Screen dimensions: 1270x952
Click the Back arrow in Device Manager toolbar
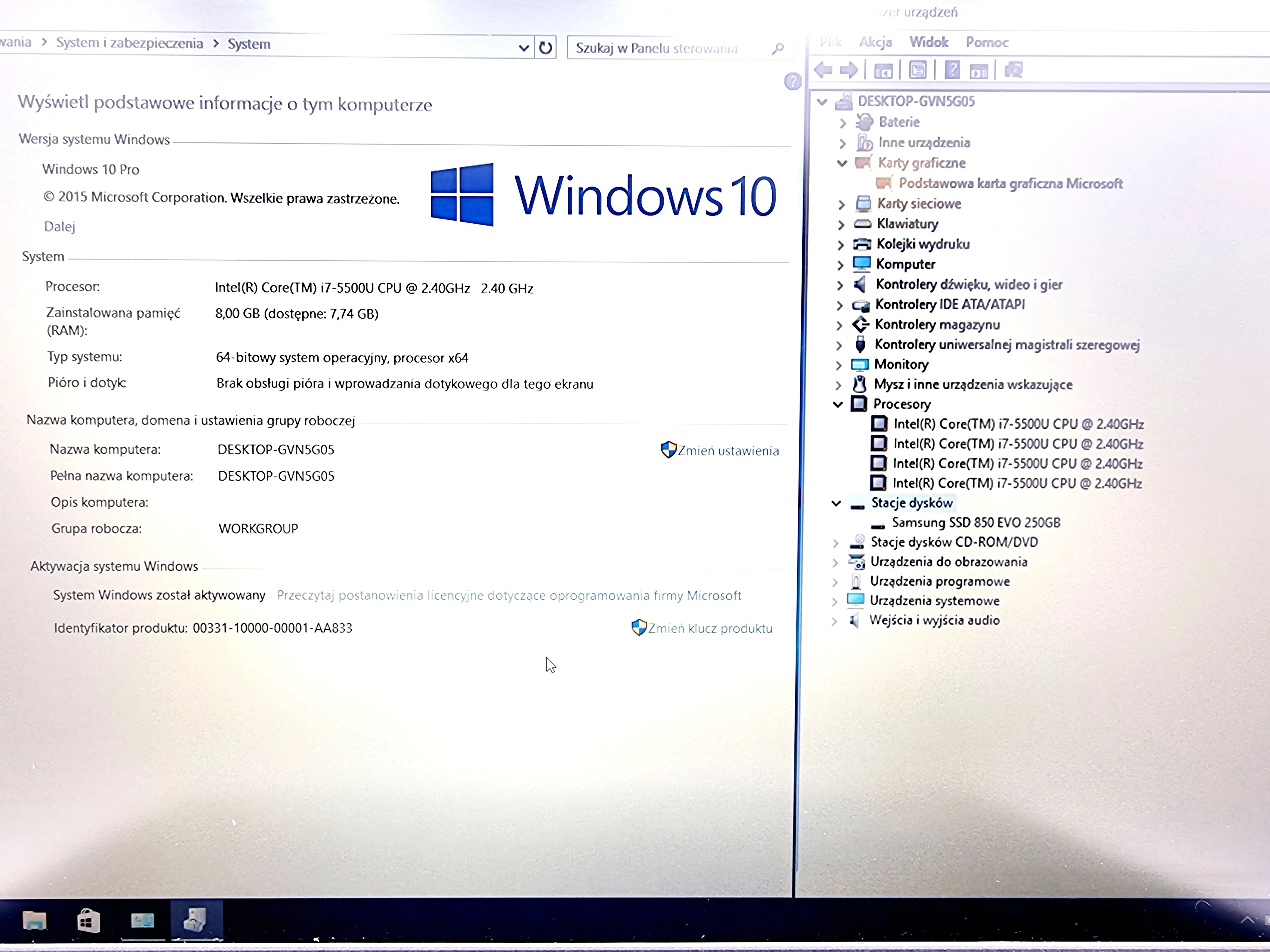tap(823, 70)
